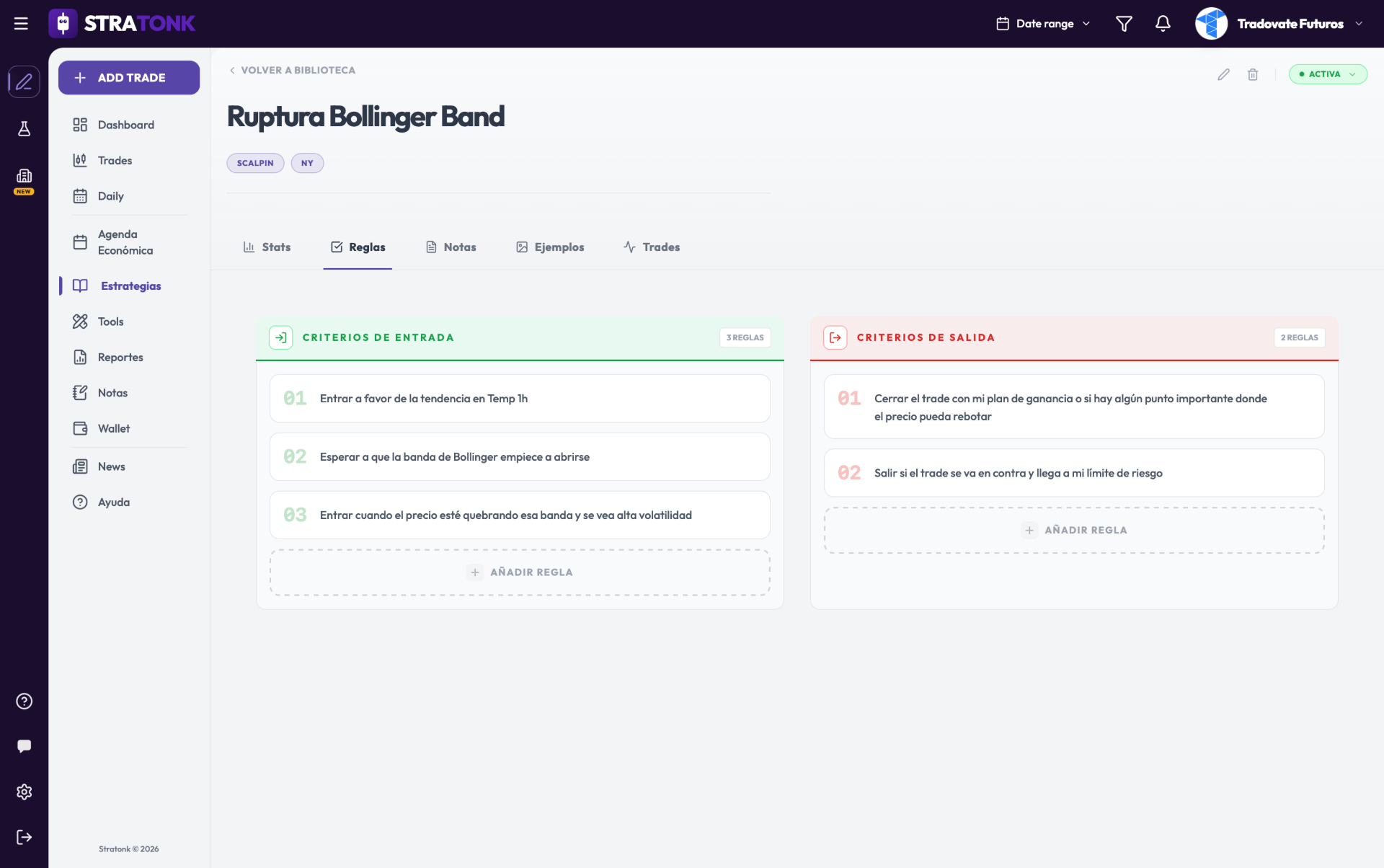Screen dimensions: 1384x868
Task: Expand the Tradovate Futuros account dropdown
Action: (1359, 24)
